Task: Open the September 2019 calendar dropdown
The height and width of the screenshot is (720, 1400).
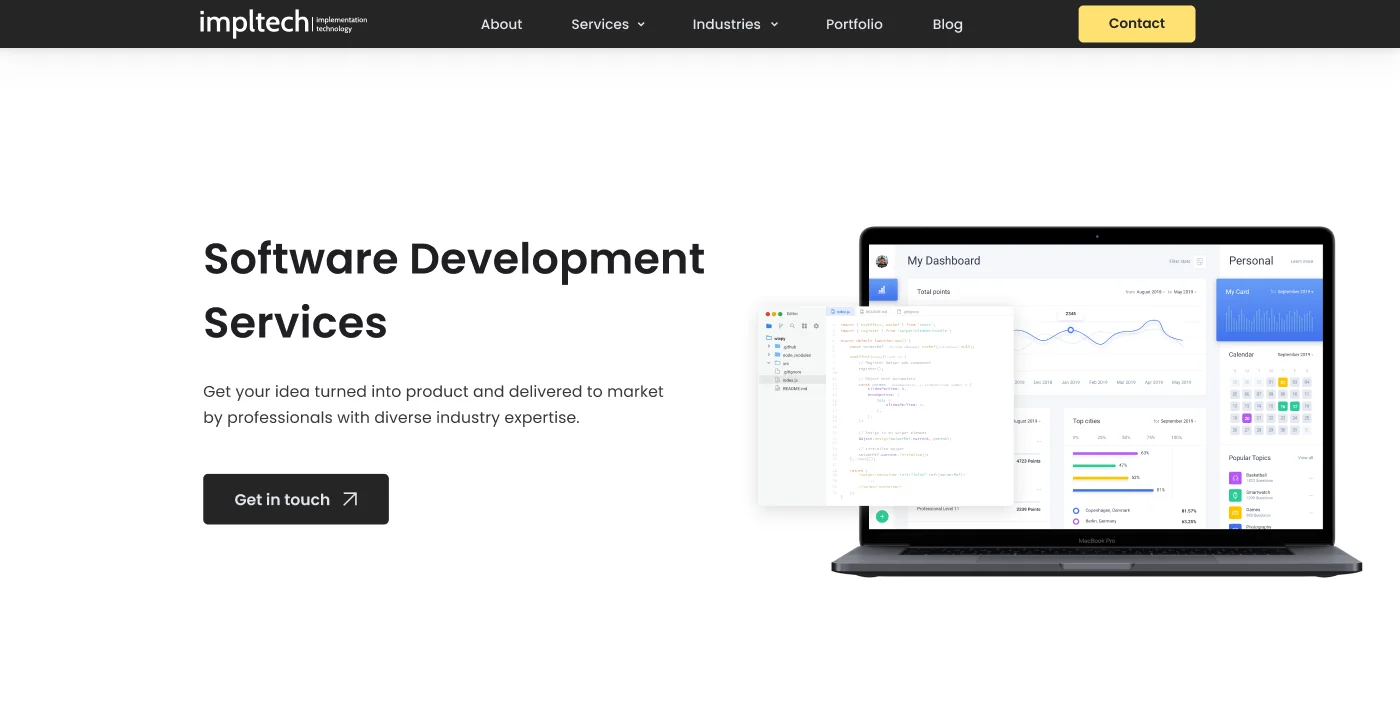Action: 1294,355
